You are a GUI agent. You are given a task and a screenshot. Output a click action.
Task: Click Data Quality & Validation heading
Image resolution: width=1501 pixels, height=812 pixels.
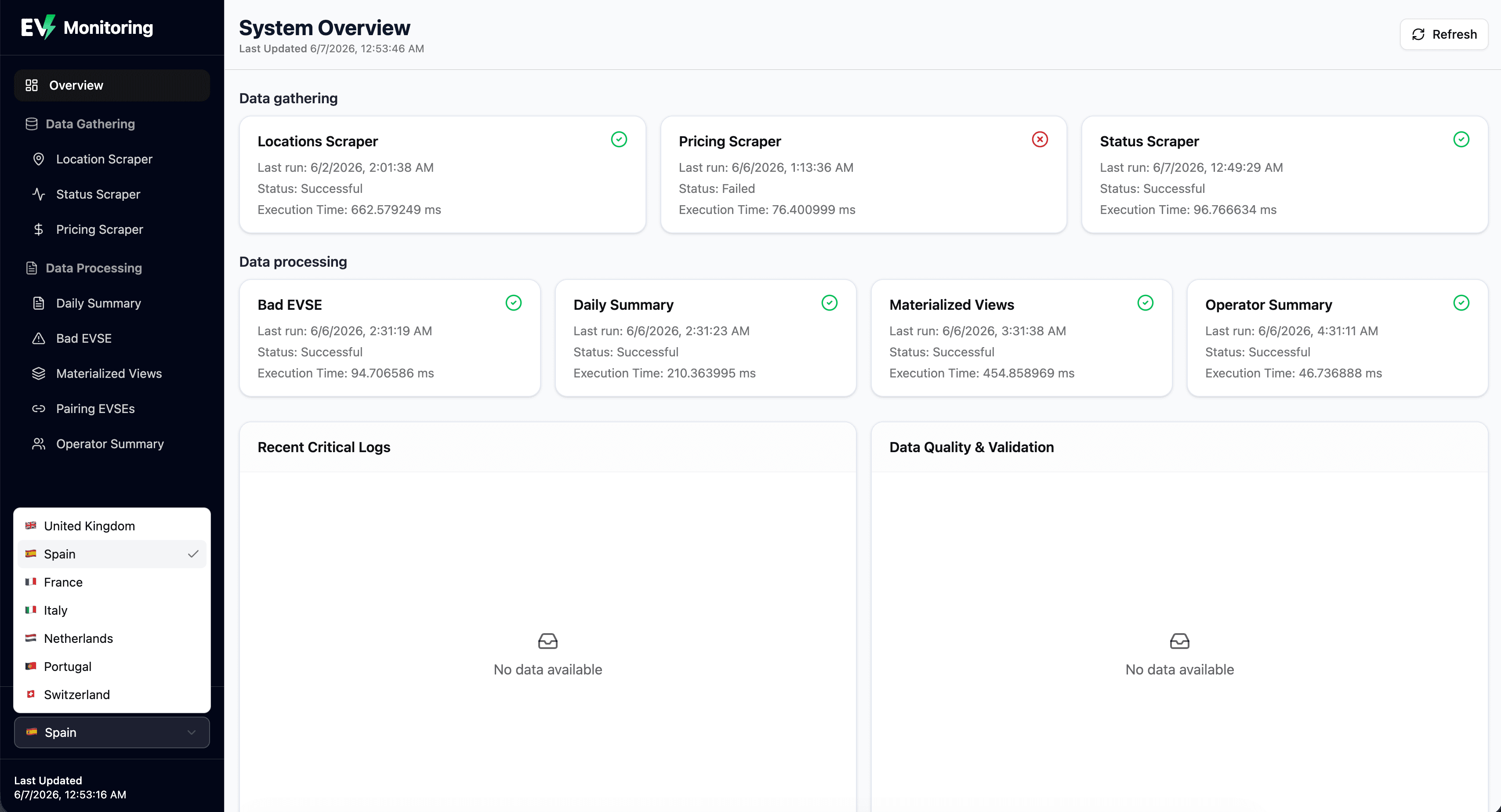pyautogui.click(x=972, y=447)
